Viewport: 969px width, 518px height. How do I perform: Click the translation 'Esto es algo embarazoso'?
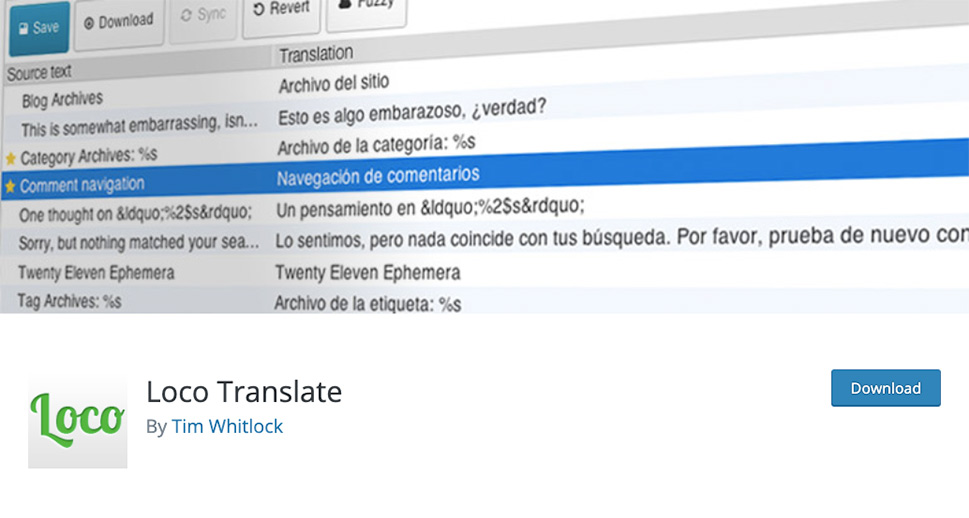click(412, 111)
